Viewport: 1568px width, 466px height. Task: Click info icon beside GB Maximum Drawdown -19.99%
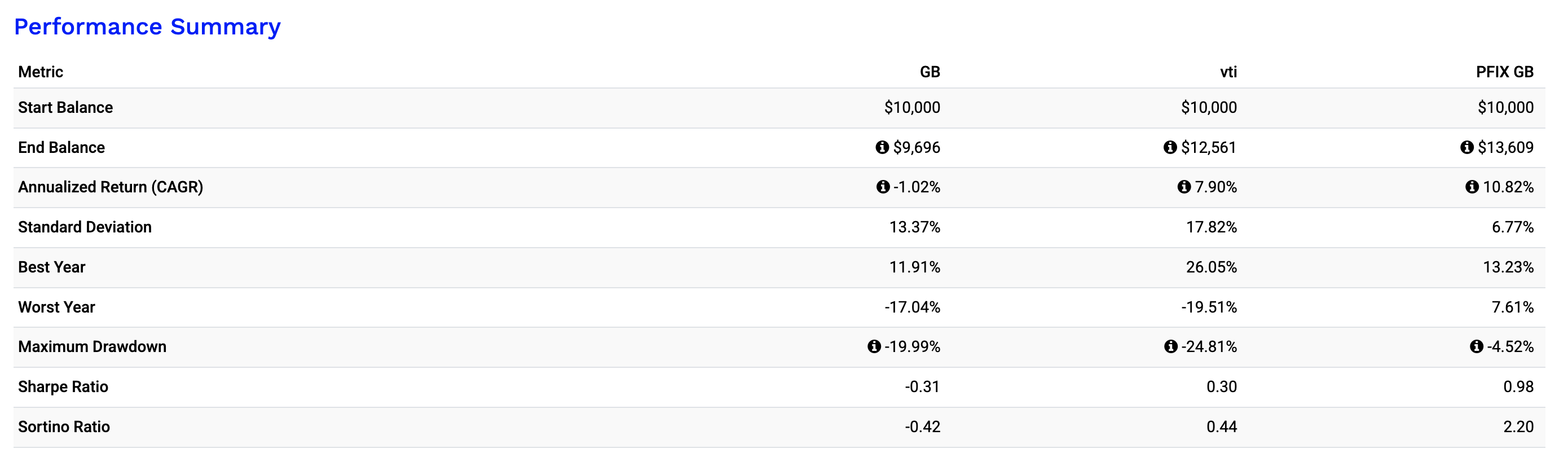(874, 346)
